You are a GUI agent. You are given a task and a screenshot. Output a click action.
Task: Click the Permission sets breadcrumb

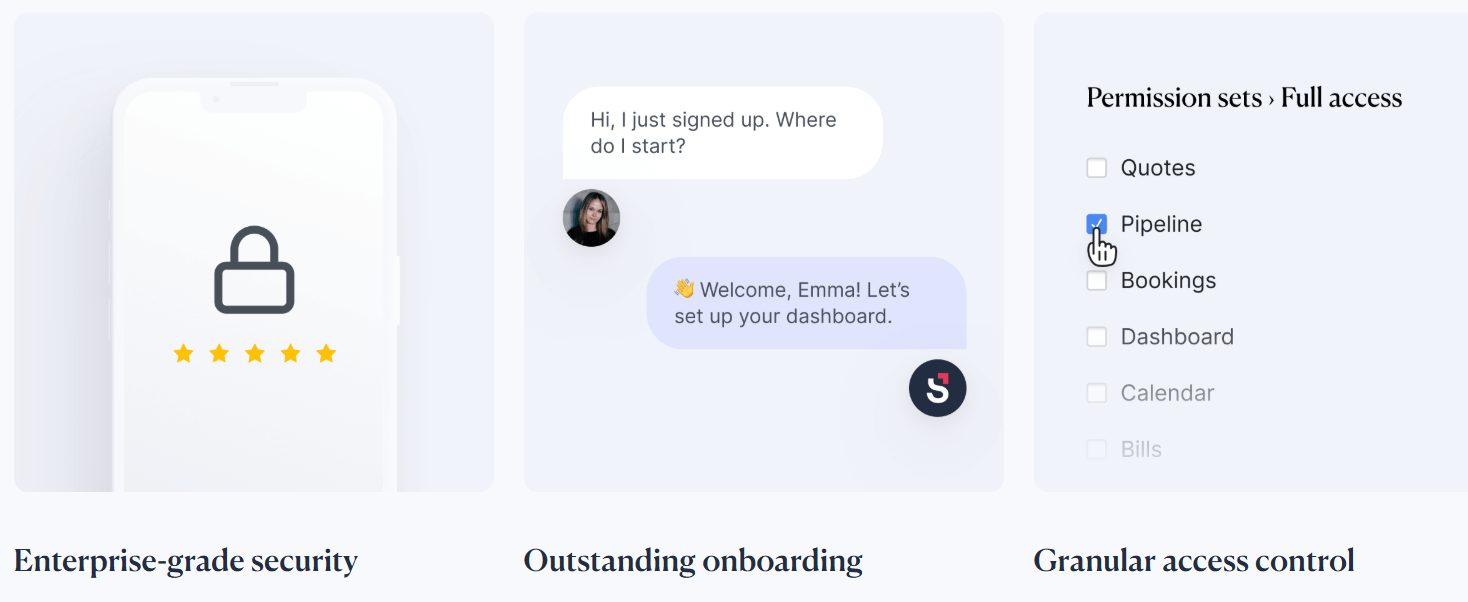coord(1174,98)
